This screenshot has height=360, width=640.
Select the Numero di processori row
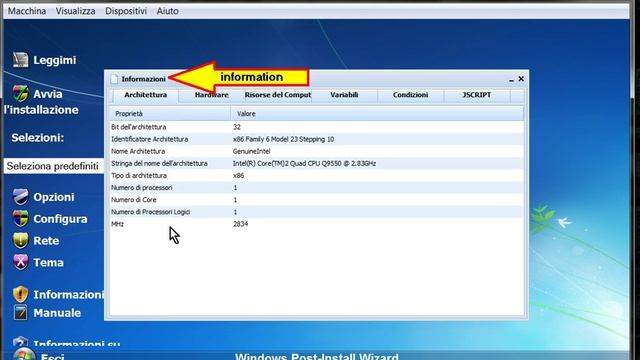[x=316, y=188]
